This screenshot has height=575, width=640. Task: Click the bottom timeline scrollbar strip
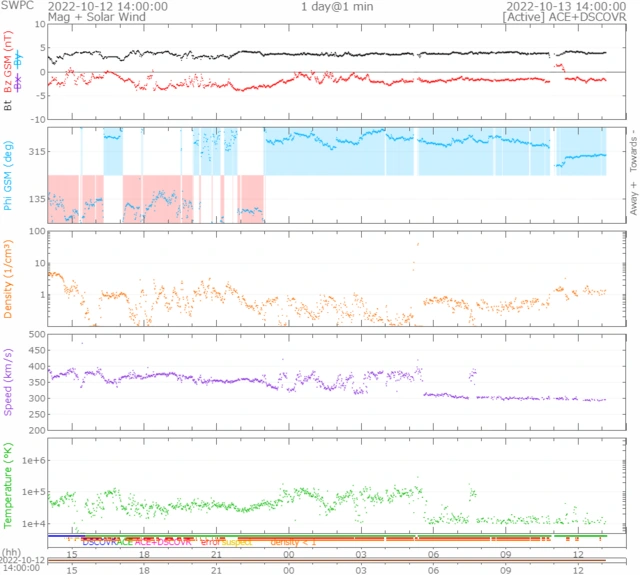pos(330,562)
